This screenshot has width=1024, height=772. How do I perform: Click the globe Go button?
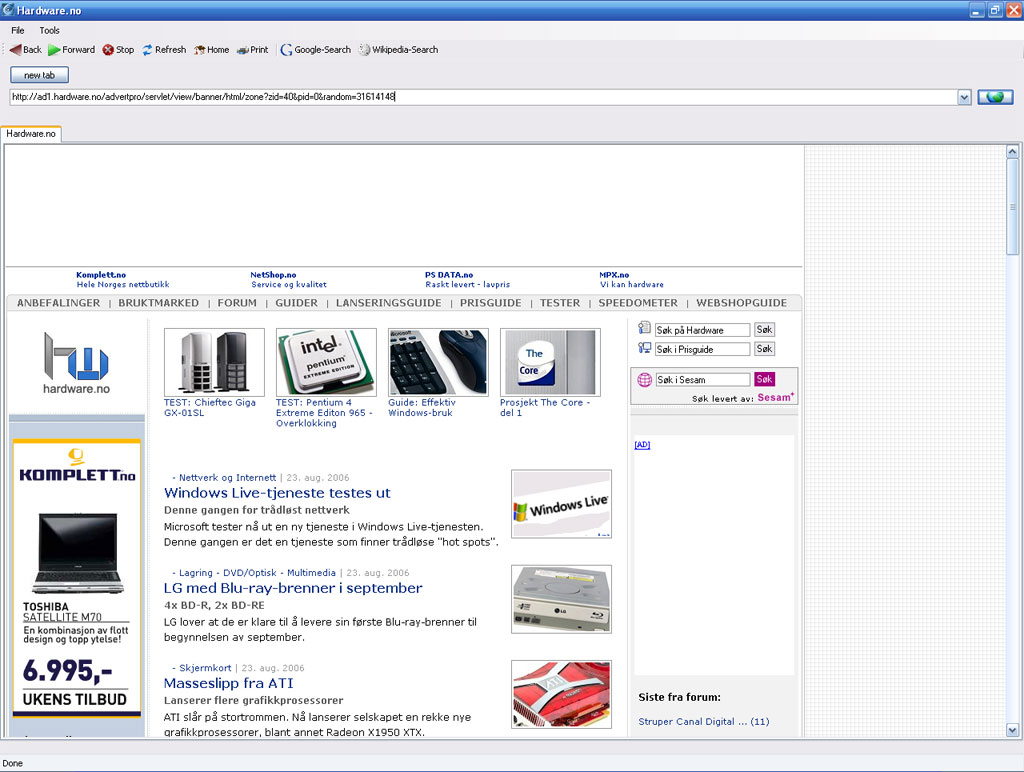click(995, 97)
